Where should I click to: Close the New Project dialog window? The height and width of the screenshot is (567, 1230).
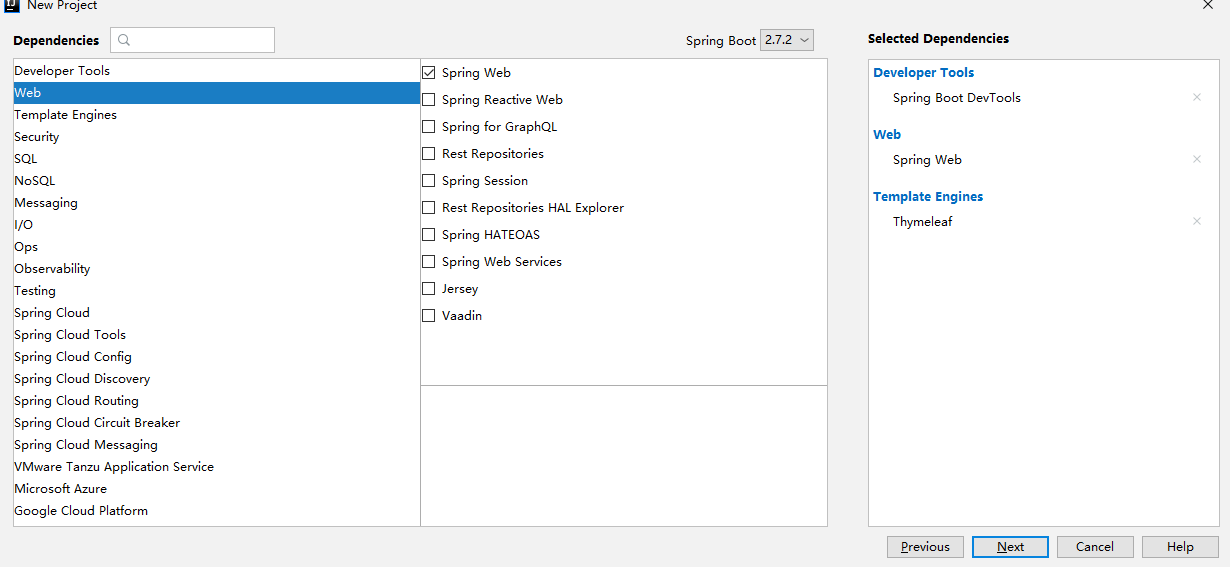1208,5
